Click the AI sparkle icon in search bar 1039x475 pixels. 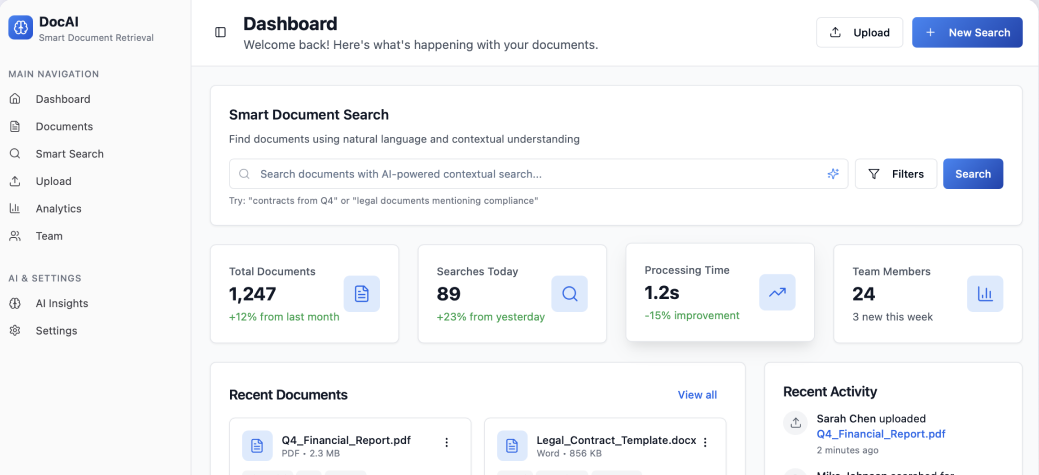[x=832, y=174]
